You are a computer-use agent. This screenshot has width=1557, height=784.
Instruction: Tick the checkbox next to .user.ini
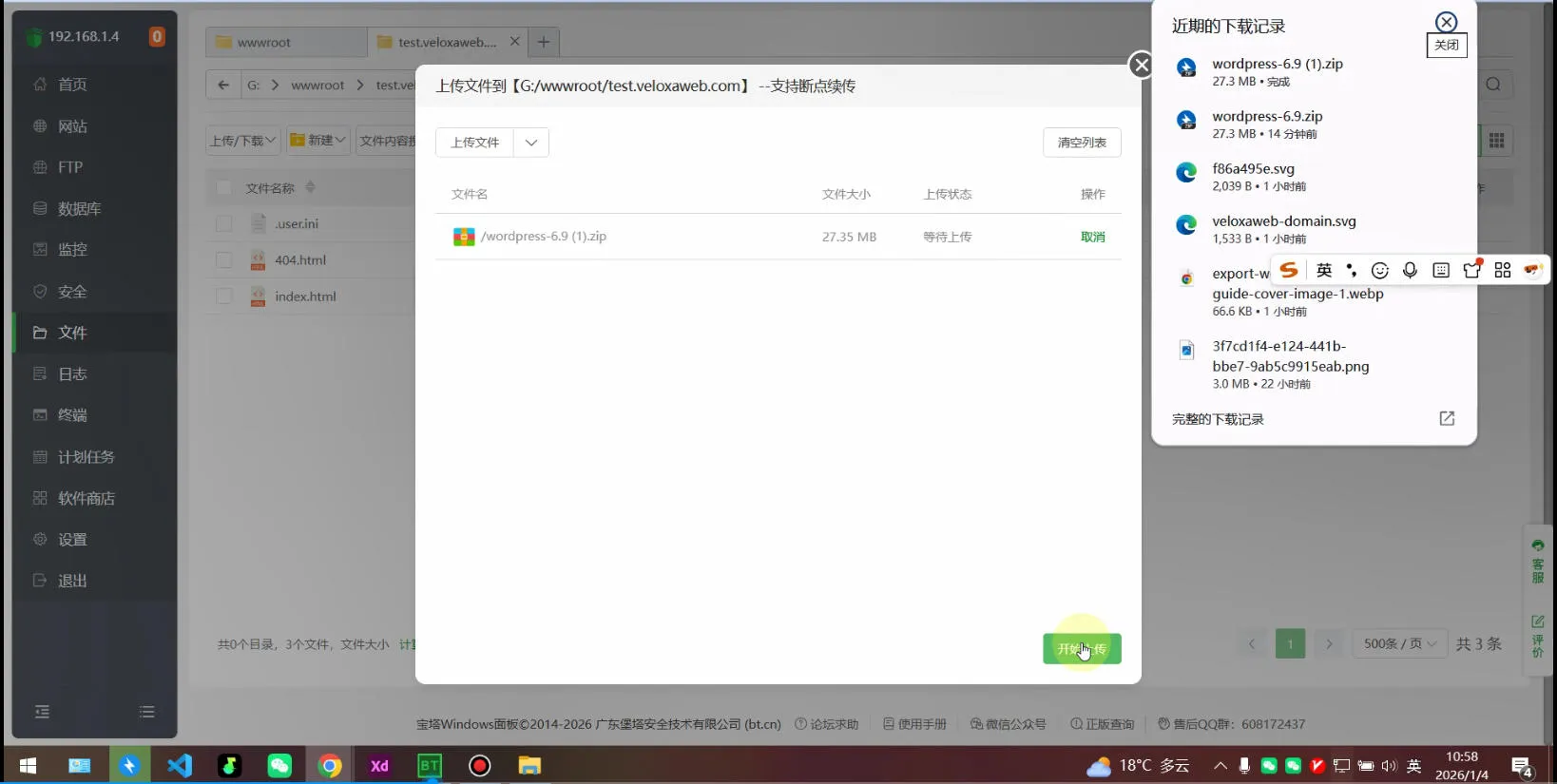coord(224,223)
